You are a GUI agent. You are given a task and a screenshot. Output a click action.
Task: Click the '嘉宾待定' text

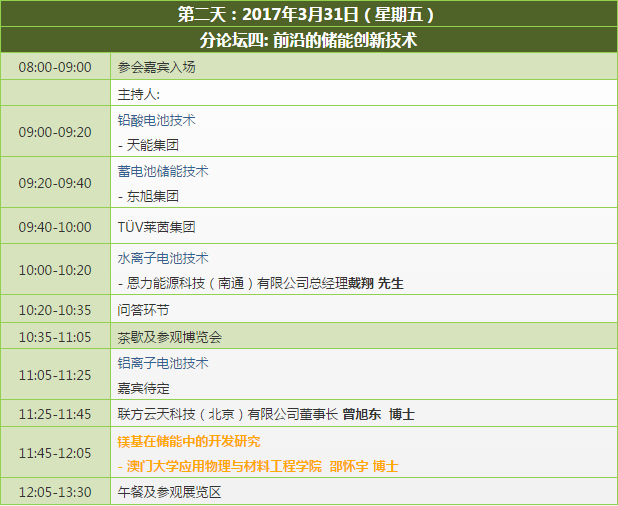(x=143, y=388)
